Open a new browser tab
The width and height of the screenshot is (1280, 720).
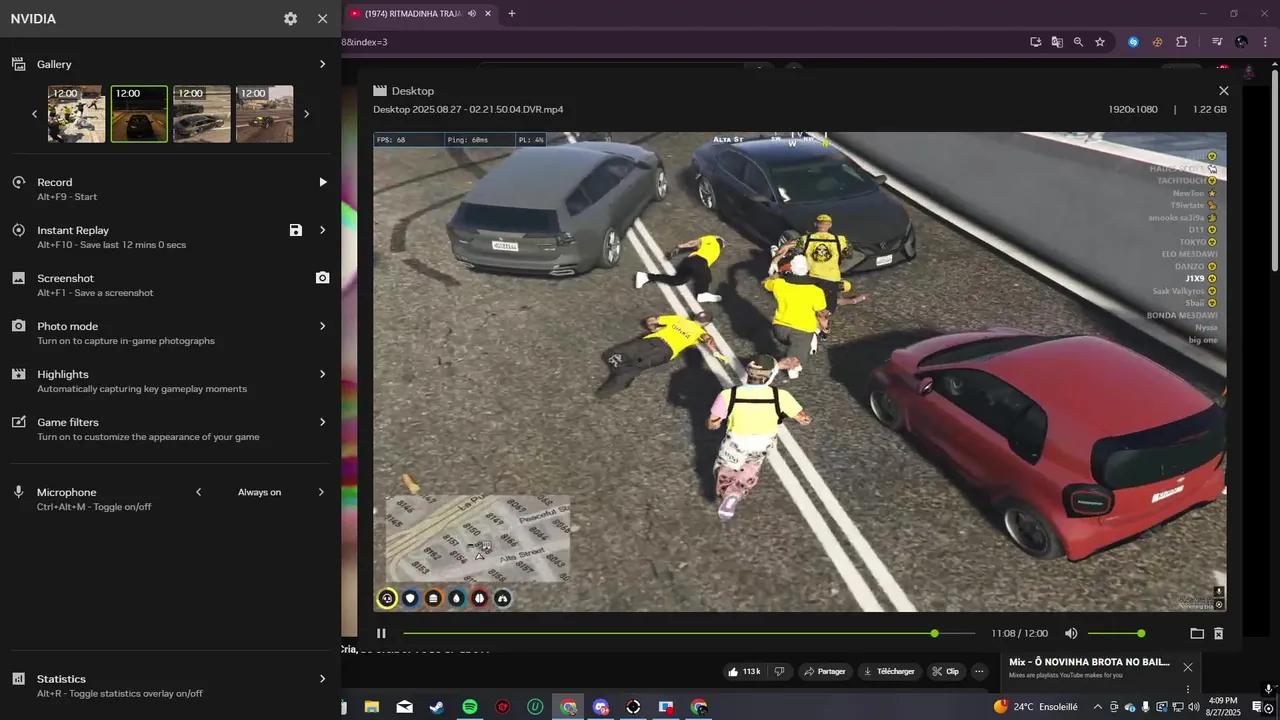tap(512, 14)
